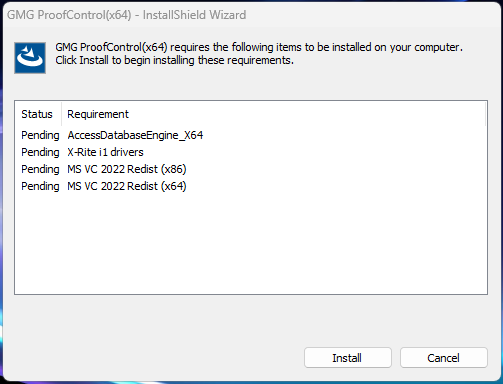Click Pending status beside Redist (x64)
Viewport: 503px width, 384px height.
pos(40,186)
